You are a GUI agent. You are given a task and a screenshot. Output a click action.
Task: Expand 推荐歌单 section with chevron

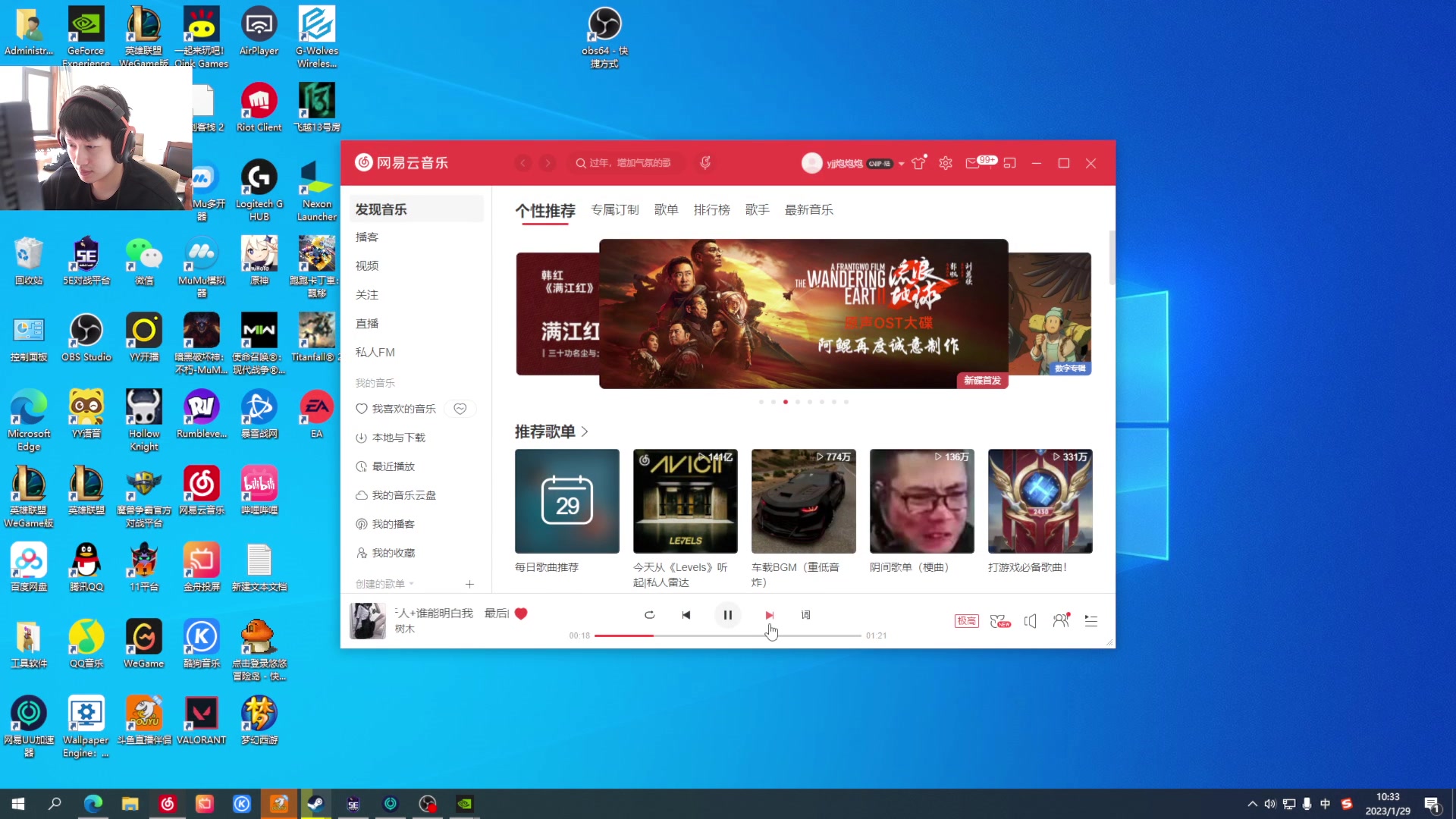(585, 431)
